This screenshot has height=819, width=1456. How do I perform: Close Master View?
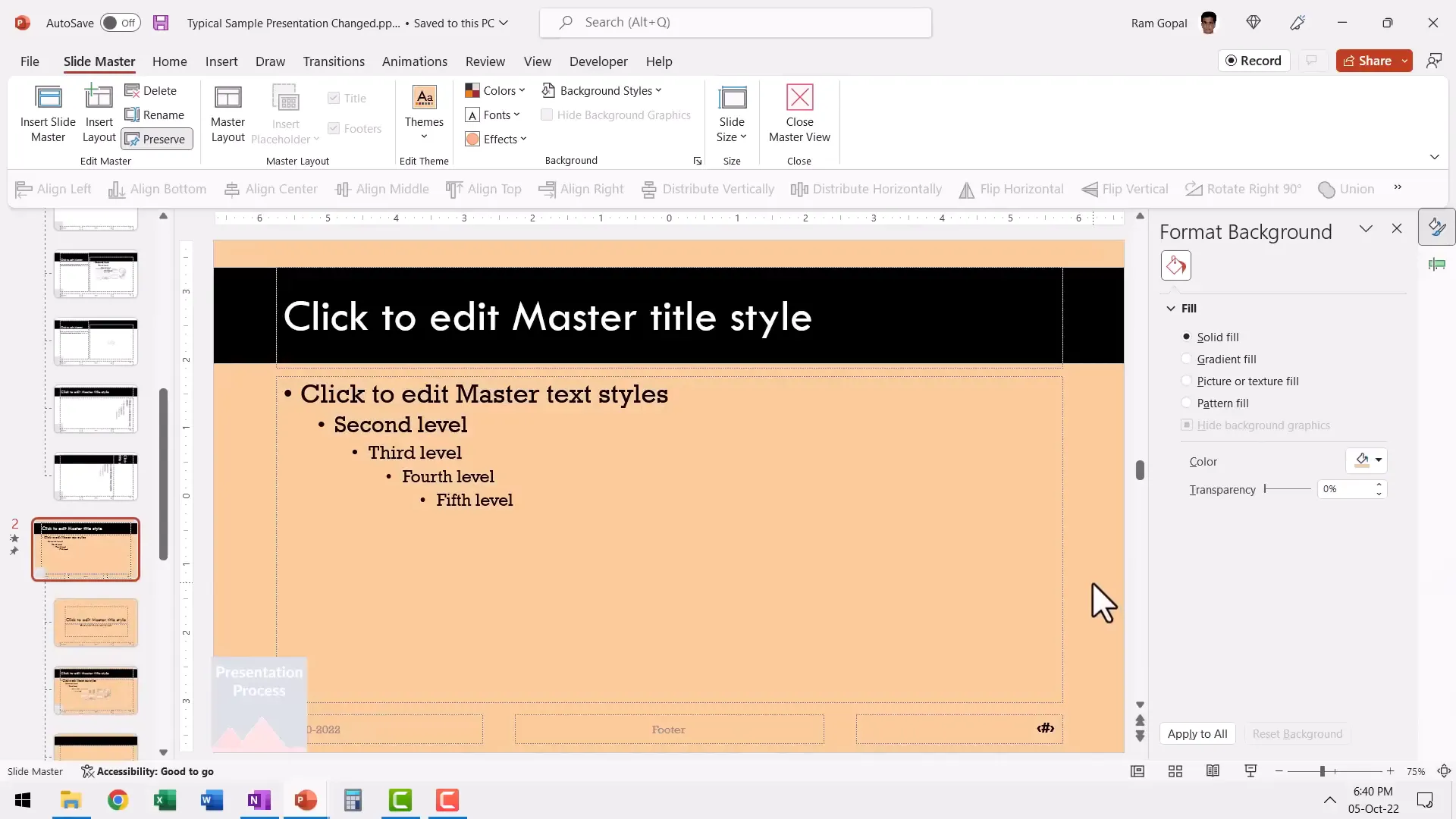(x=799, y=114)
